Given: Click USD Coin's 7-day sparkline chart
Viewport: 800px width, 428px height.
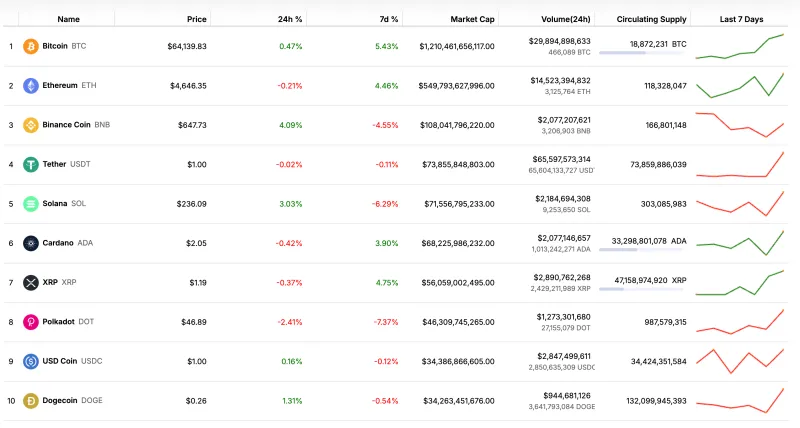Looking at the screenshot, I should click(x=740, y=361).
